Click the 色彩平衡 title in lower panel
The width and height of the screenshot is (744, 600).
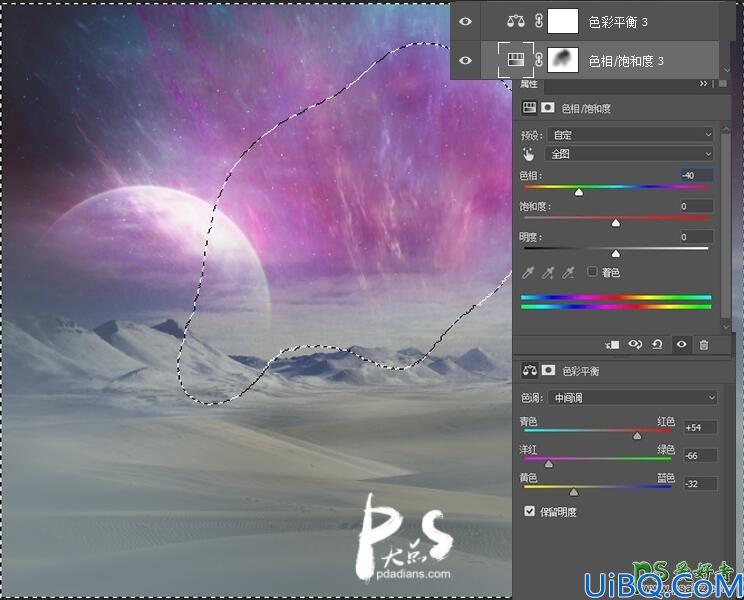click(x=580, y=371)
